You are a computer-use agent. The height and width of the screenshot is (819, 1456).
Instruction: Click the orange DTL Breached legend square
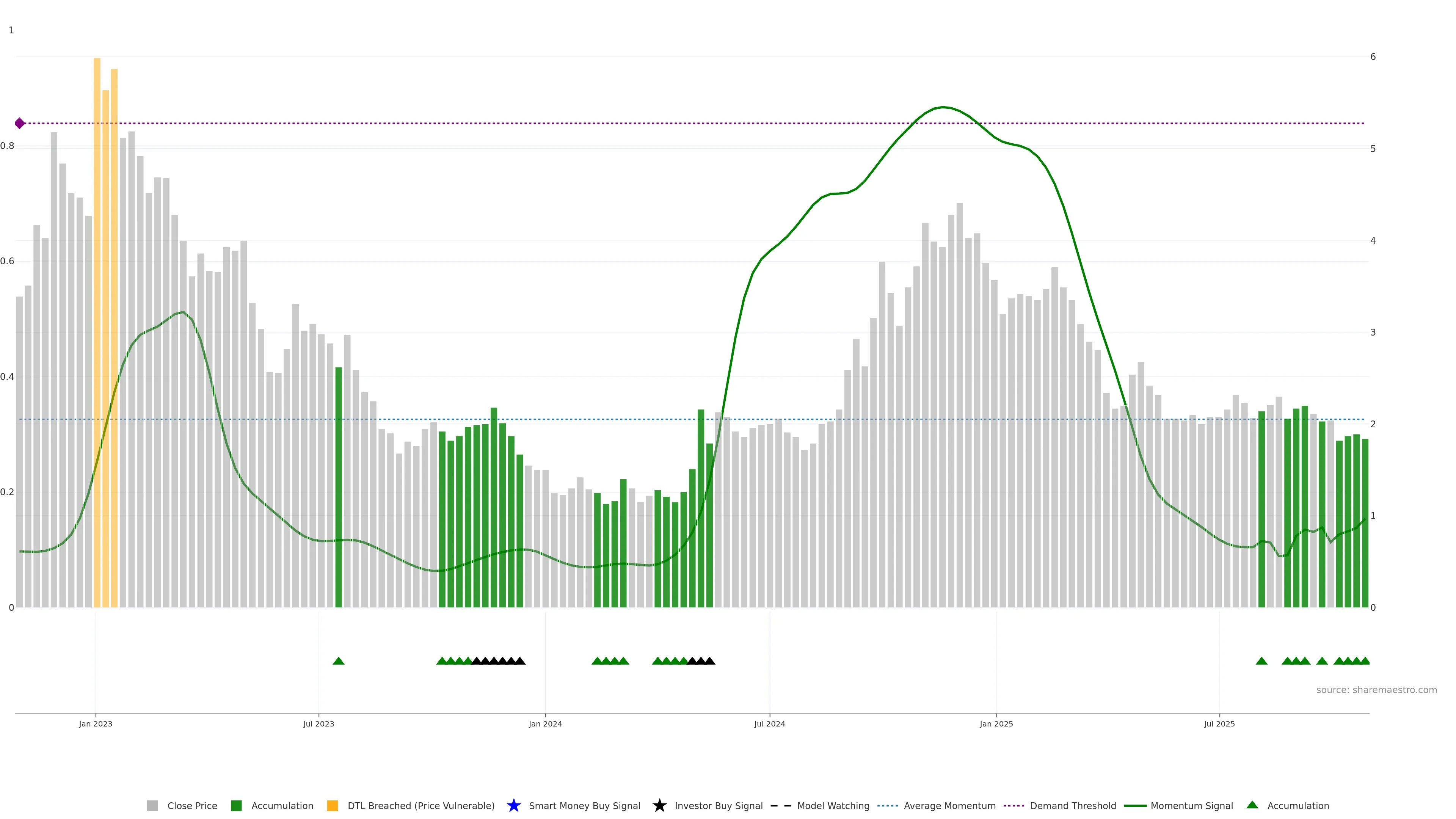[x=333, y=805]
